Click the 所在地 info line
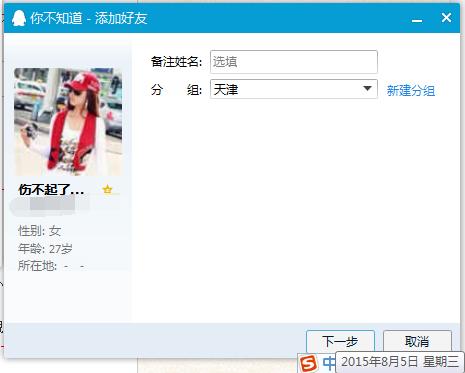The width and height of the screenshot is (465, 373). pos(51,266)
